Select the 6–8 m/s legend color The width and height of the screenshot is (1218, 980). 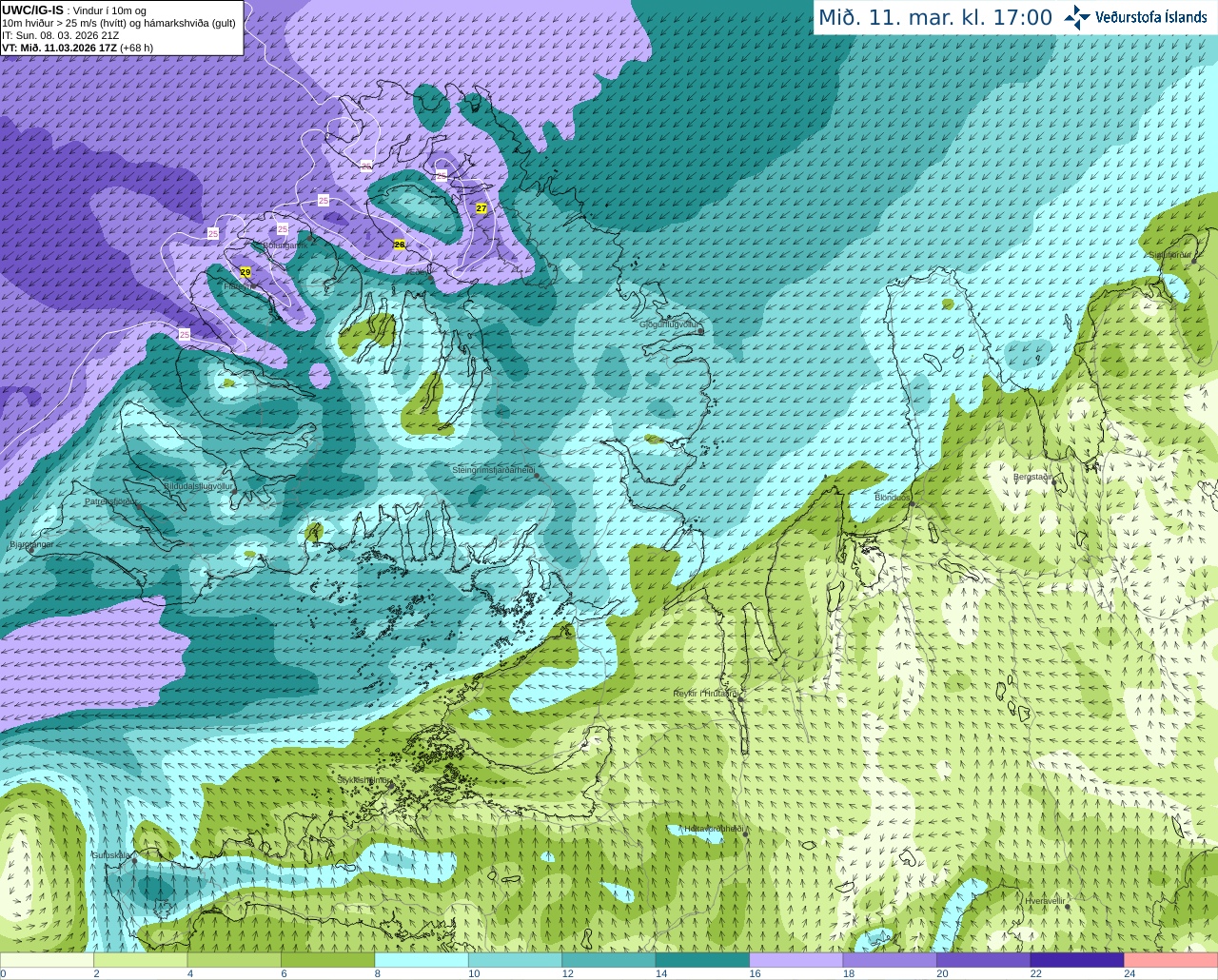point(328,960)
